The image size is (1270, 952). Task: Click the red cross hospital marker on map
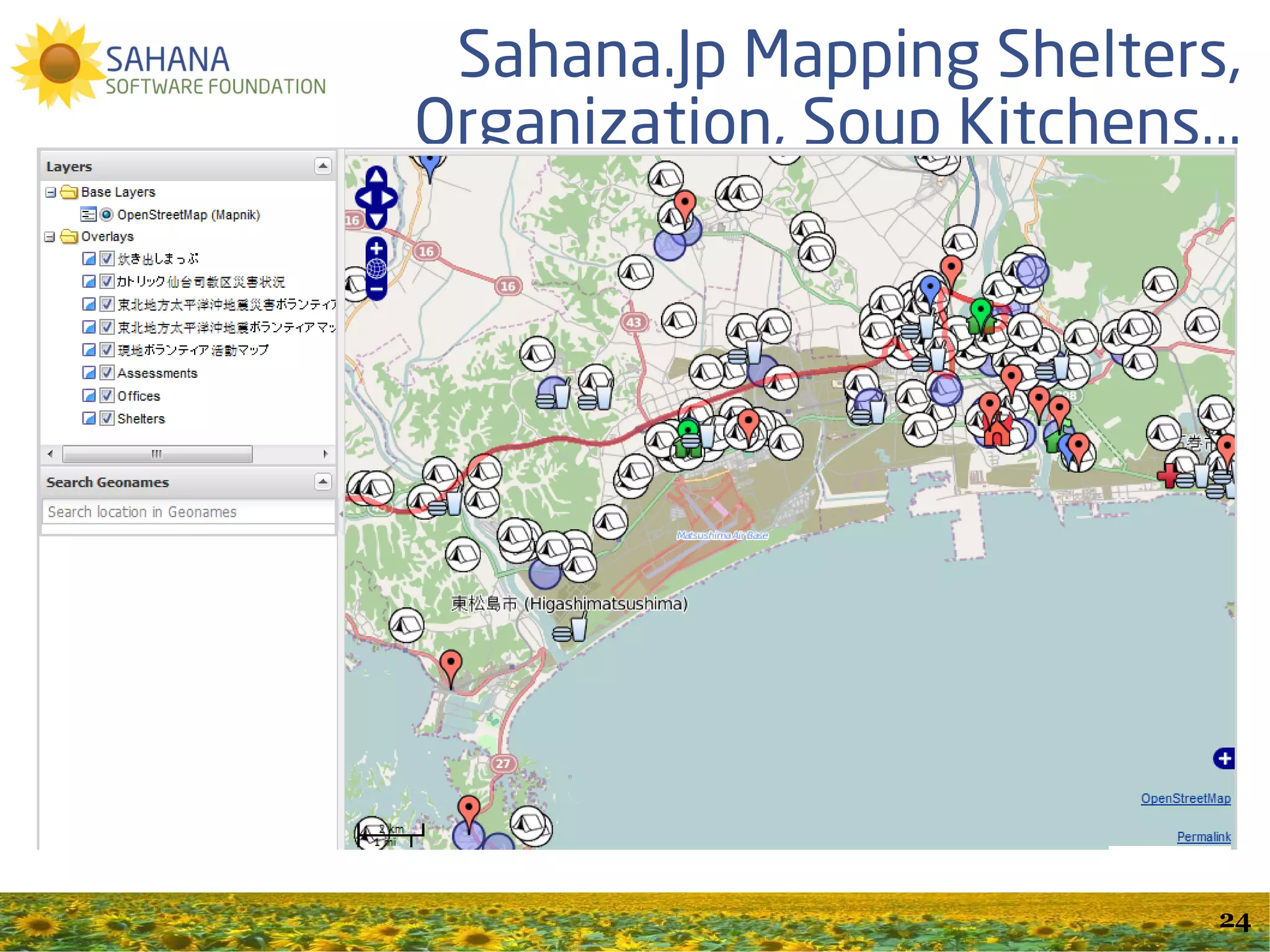[x=1168, y=474]
